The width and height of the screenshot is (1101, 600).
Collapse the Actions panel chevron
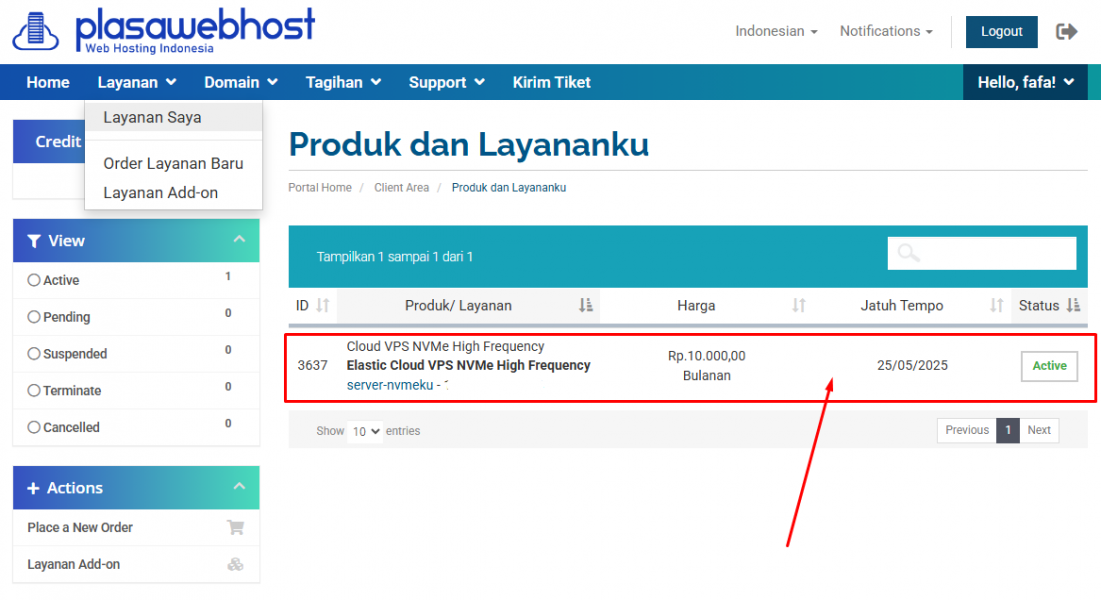(239, 487)
